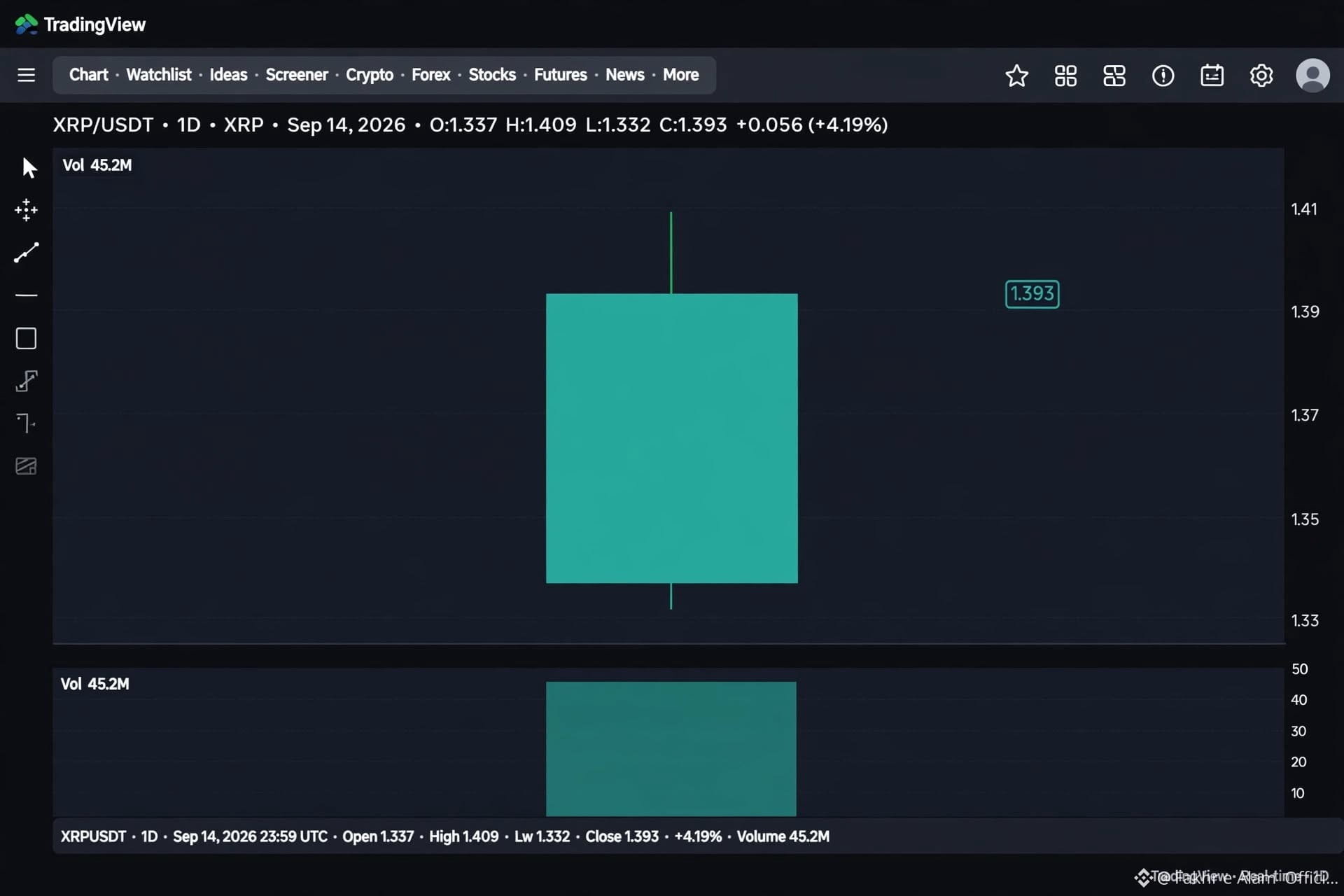Open the hamburger menu icon
Image resolution: width=1344 pixels, height=896 pixels.
[x=26, y=75]
